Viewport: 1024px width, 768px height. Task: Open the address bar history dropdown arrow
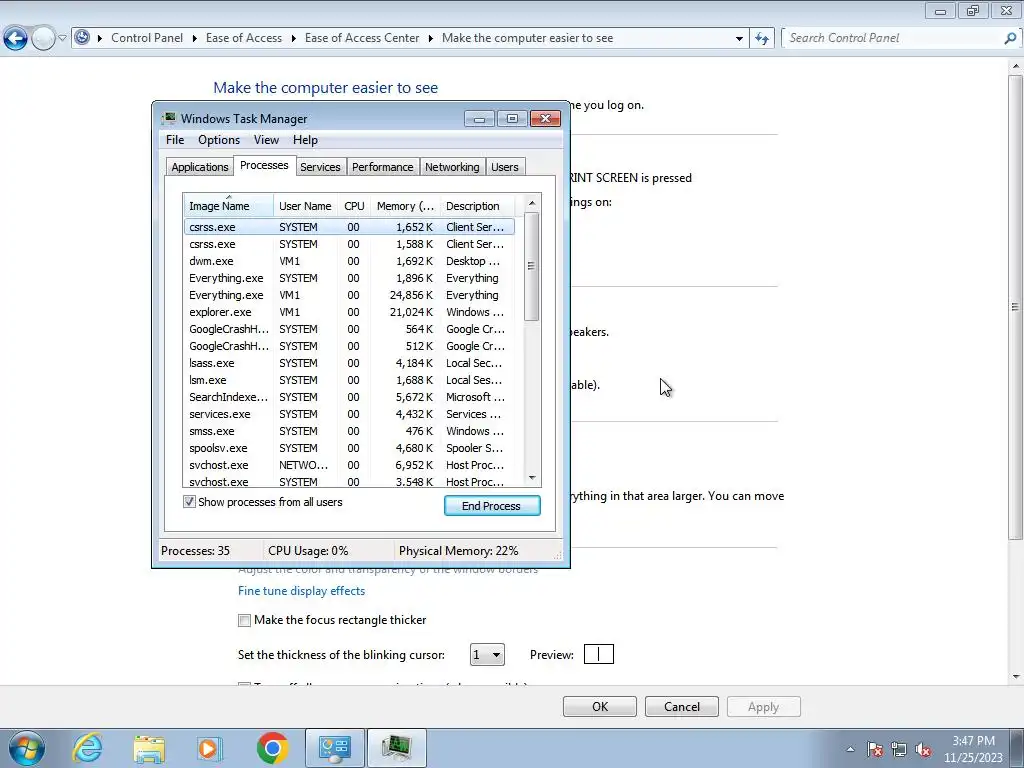point(739,39)
